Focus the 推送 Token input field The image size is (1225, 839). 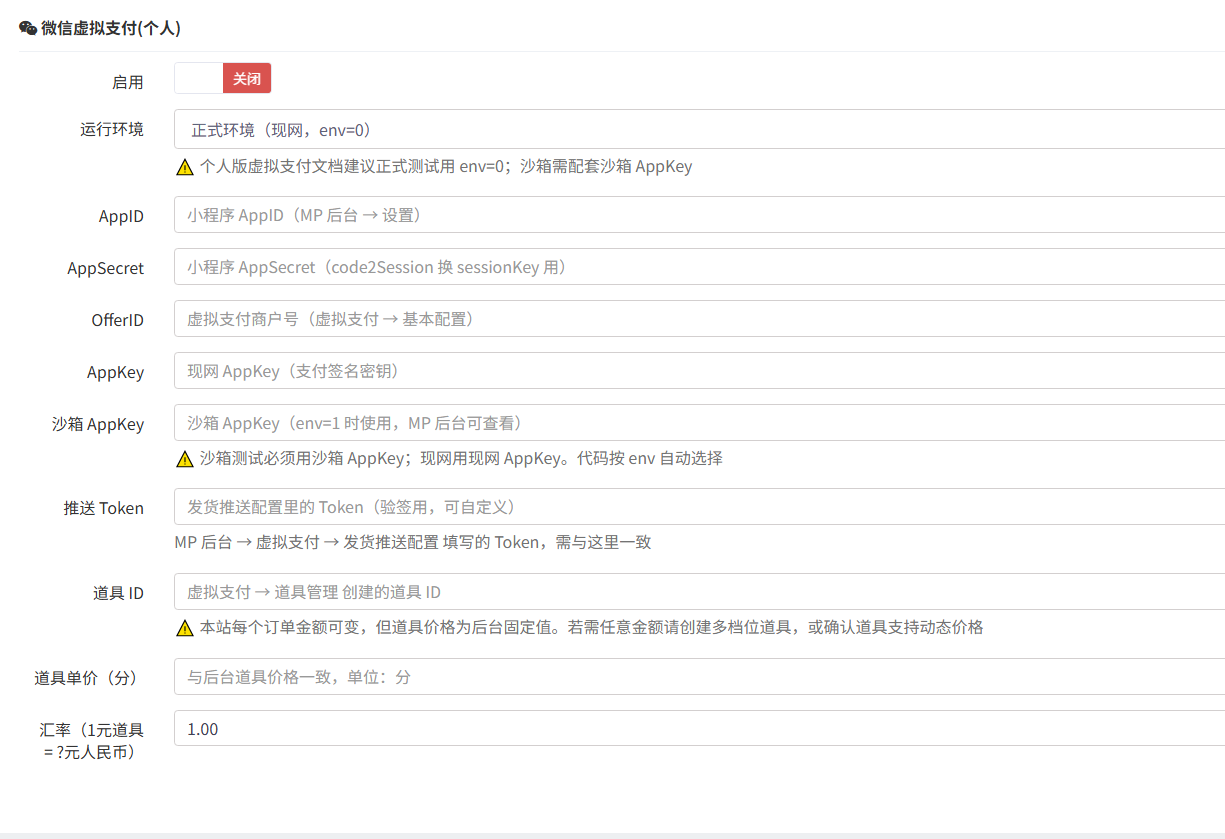pyautogui.click(x=699, y=507)
